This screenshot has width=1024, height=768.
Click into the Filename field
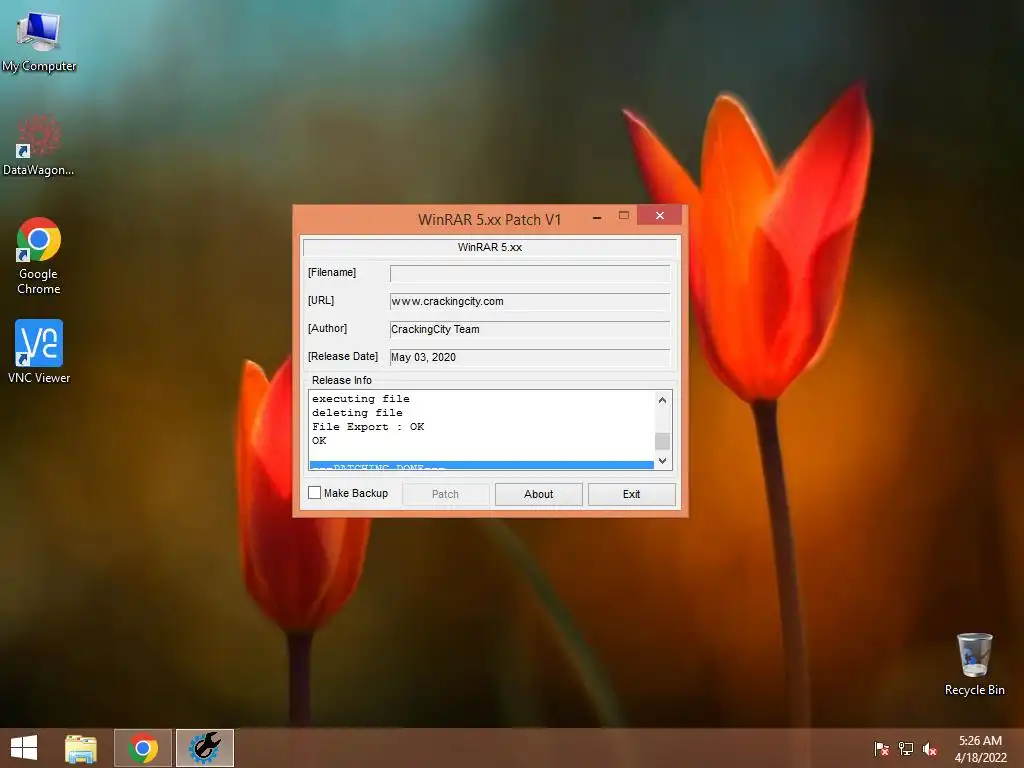click(530, 273)
